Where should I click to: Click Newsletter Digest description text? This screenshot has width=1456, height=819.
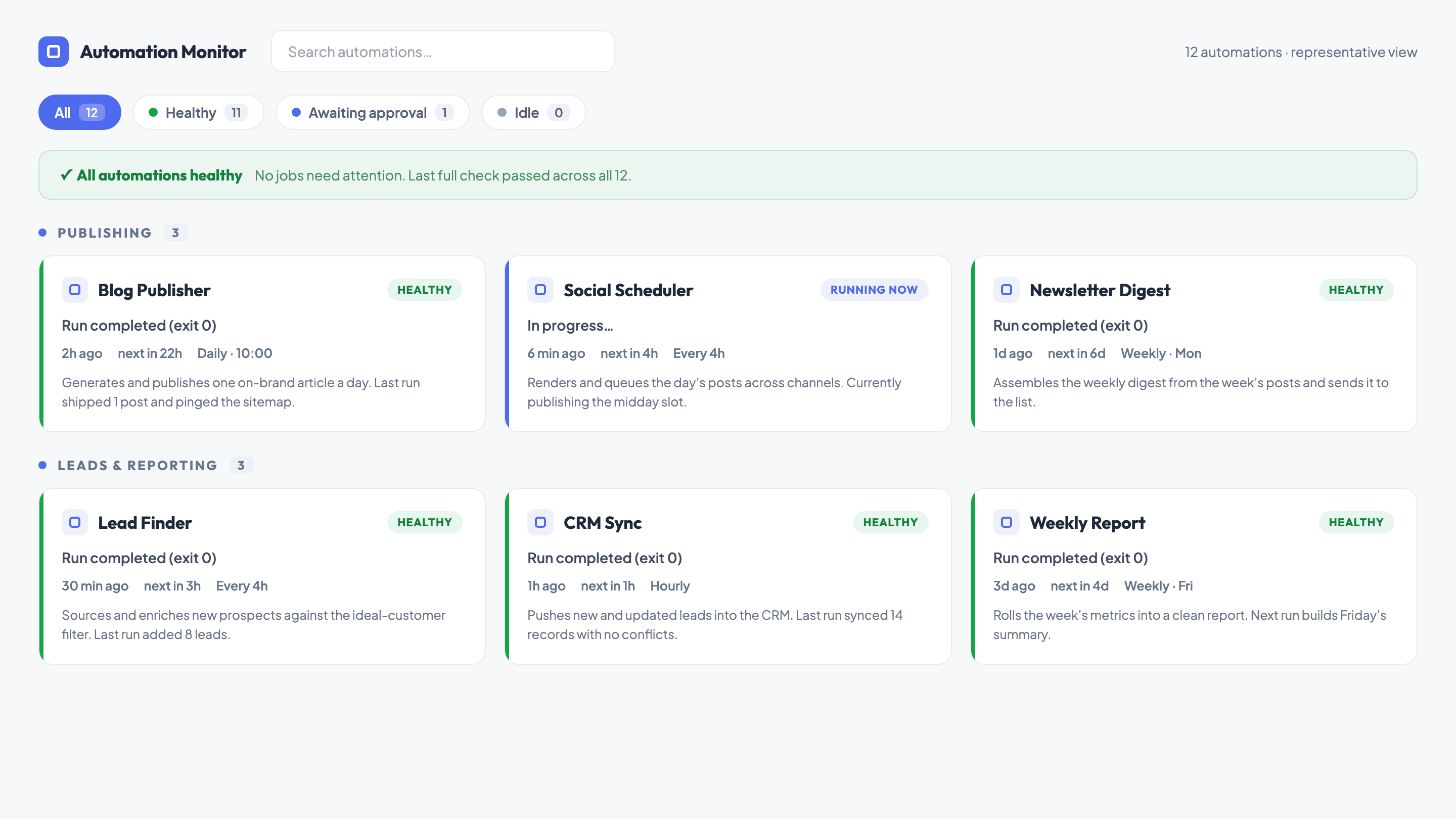(1191, 392)
